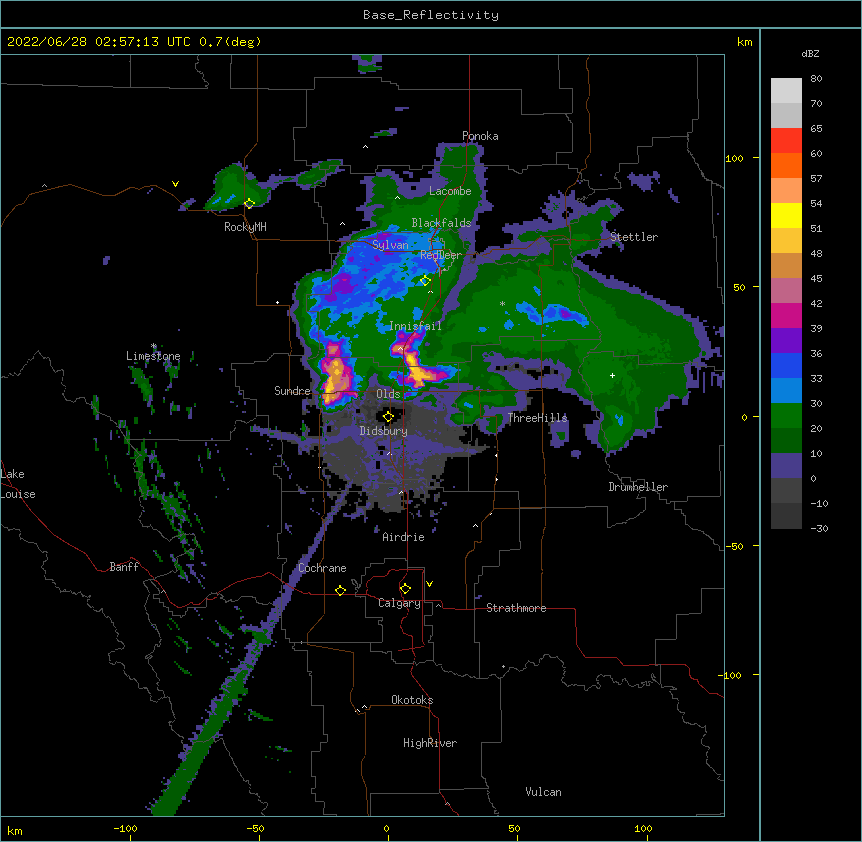Viewport: 862px width, 842px height.
Task: Click the -50 tick label on the vertical axis
Action: tap(734, 546)
